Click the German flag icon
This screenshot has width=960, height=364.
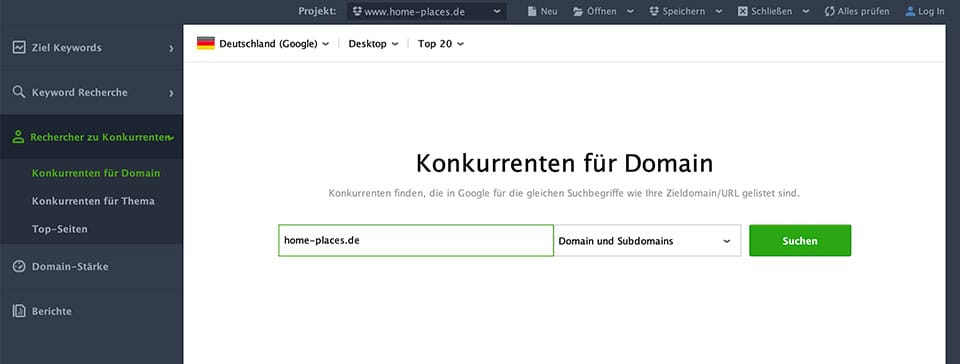[206, 43]
